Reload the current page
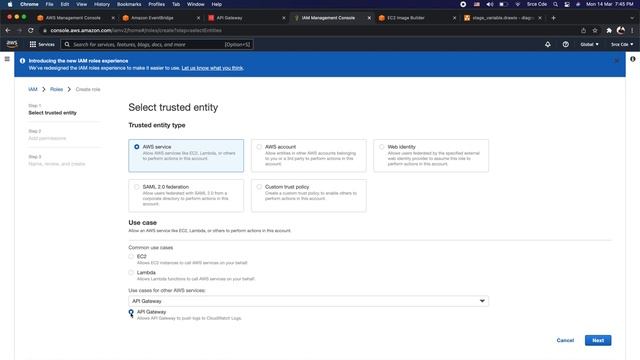 (x=31, y=30)
